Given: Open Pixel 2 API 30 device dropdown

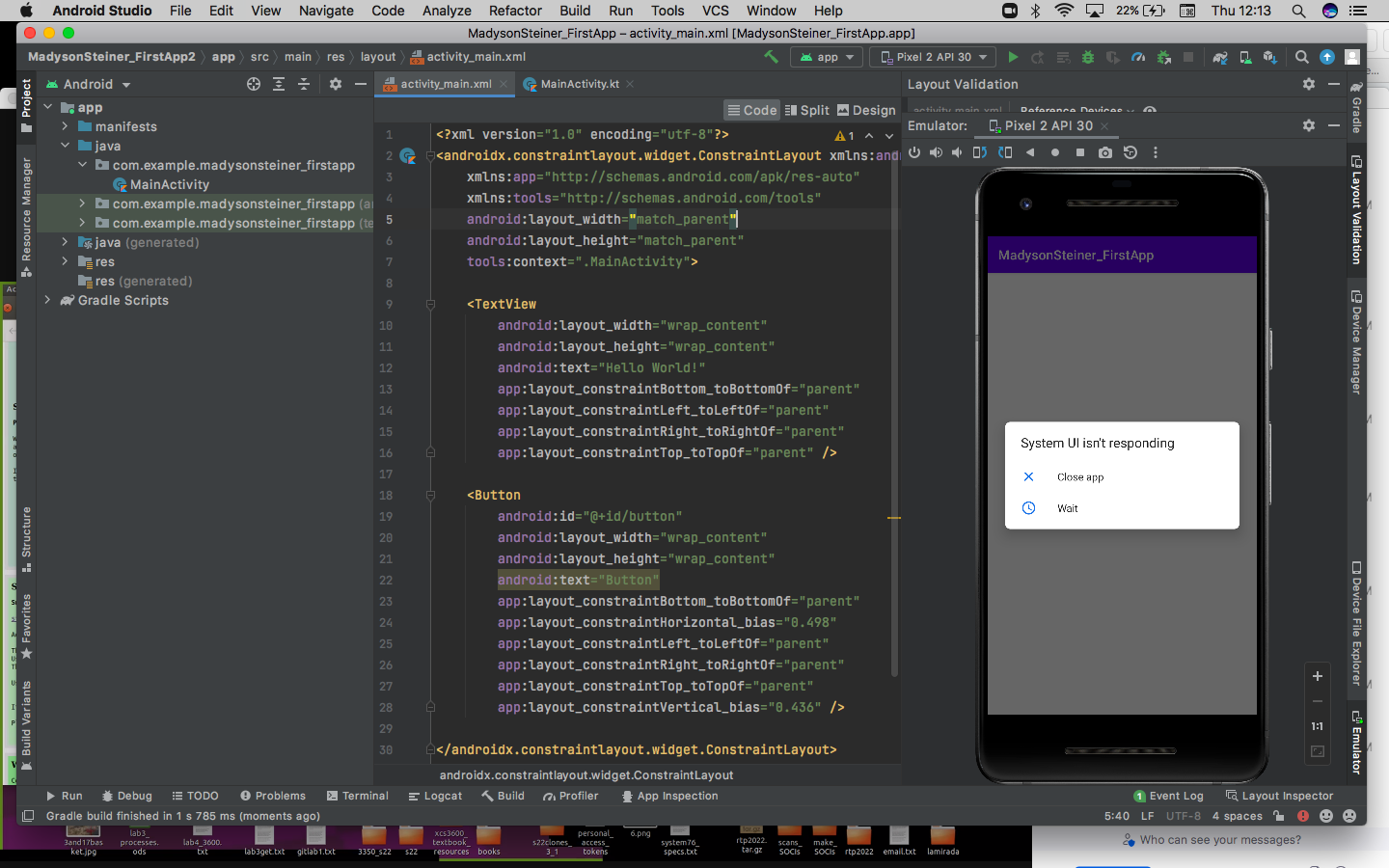Looking at the screenshot, I should (x=934, y=57).
